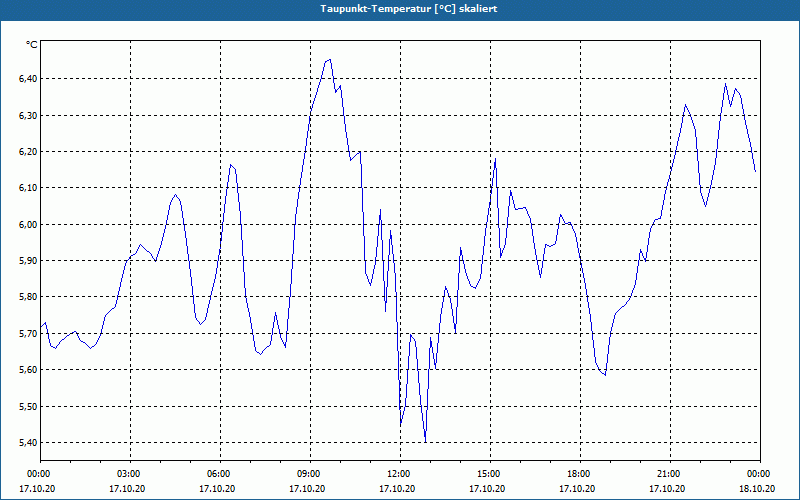Click the "12:00" time label
This screenshot has width=800, height=500.
[x=397, y=474]
